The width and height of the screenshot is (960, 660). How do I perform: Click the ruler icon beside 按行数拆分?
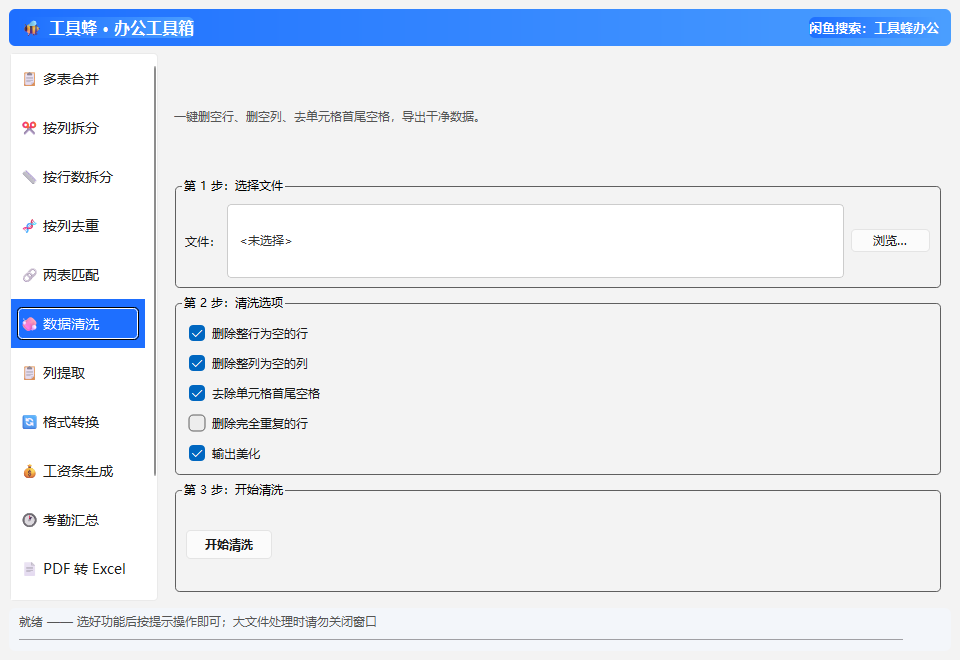pos(29,177)
